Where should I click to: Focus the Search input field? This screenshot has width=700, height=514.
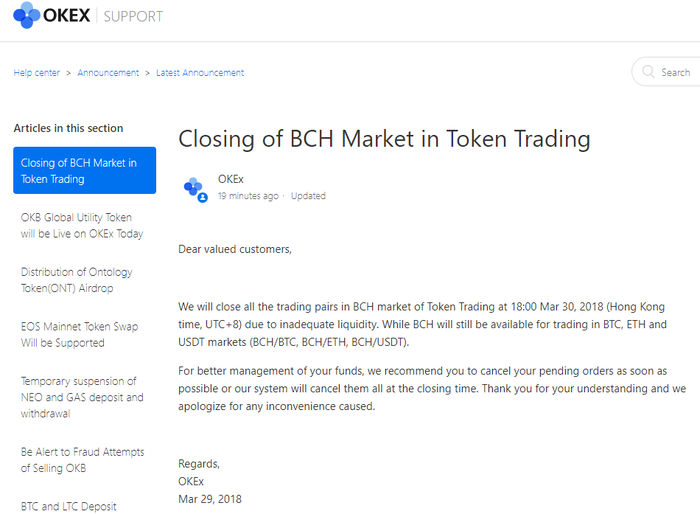(x=666, y=72)
